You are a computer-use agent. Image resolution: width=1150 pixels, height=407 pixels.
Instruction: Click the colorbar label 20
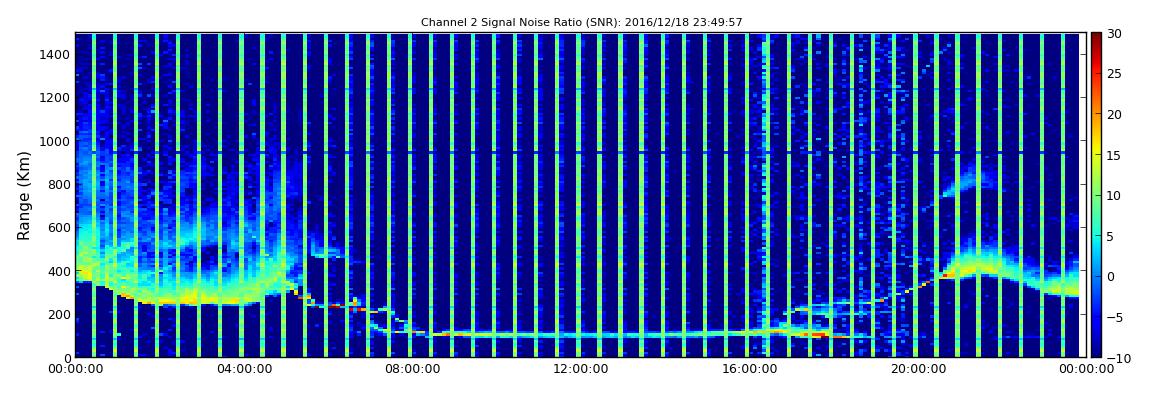pos(1114,114)
